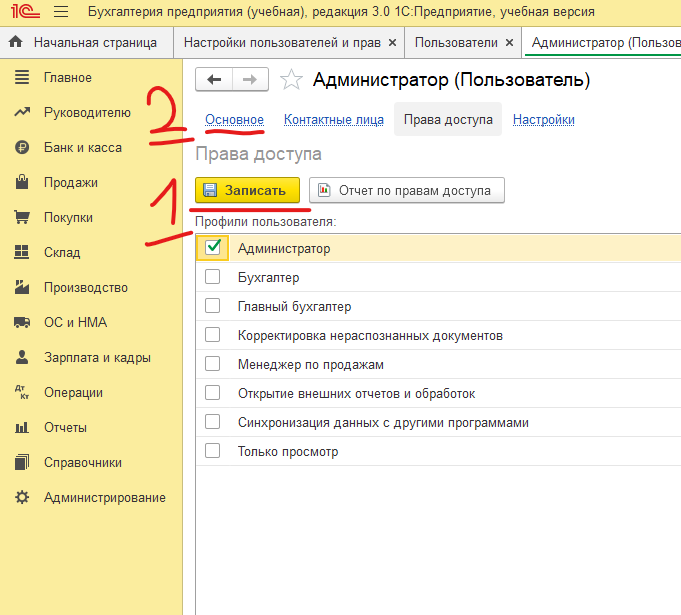Check the Главный бухгалтер profile checkbox
Viewport: 681px width, 615px height.
[212, 306]
